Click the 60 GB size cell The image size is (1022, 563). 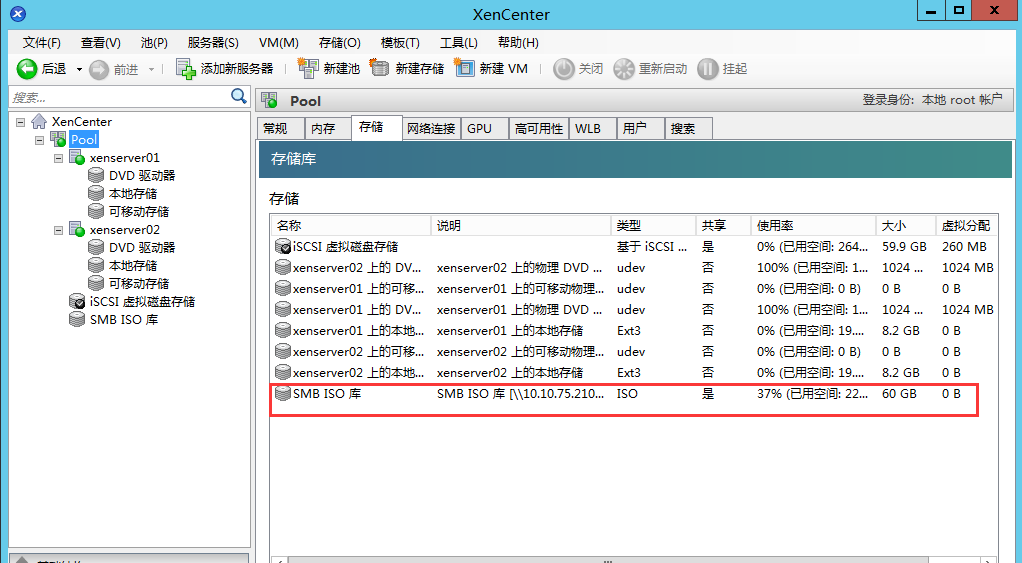[x=899, y=394]
